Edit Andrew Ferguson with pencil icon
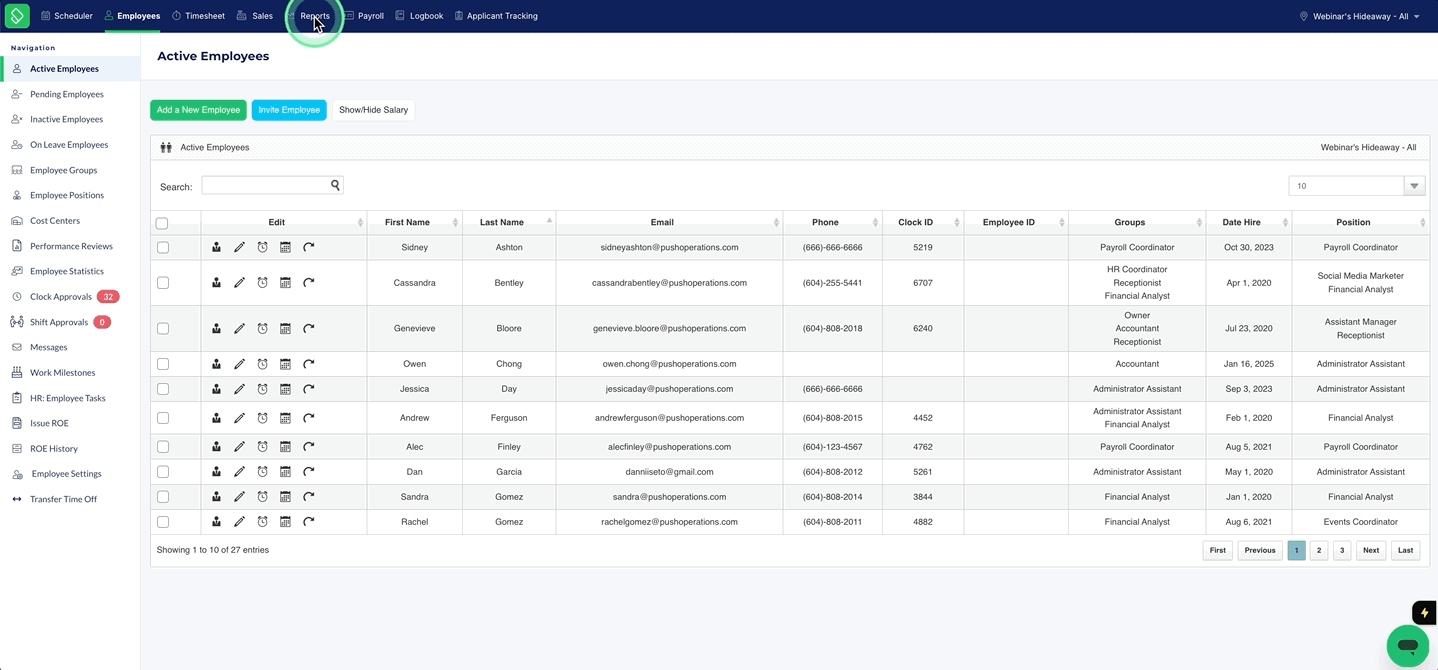 point(239,418)
